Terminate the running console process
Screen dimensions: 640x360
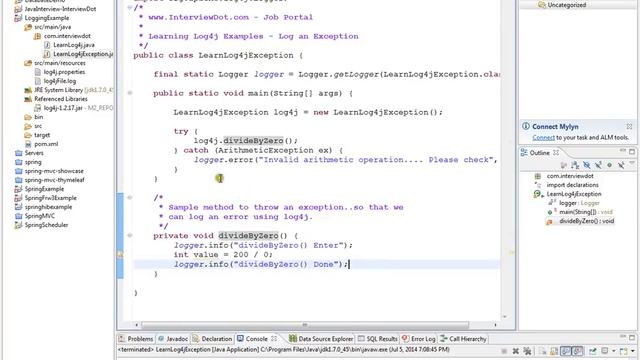504,351
